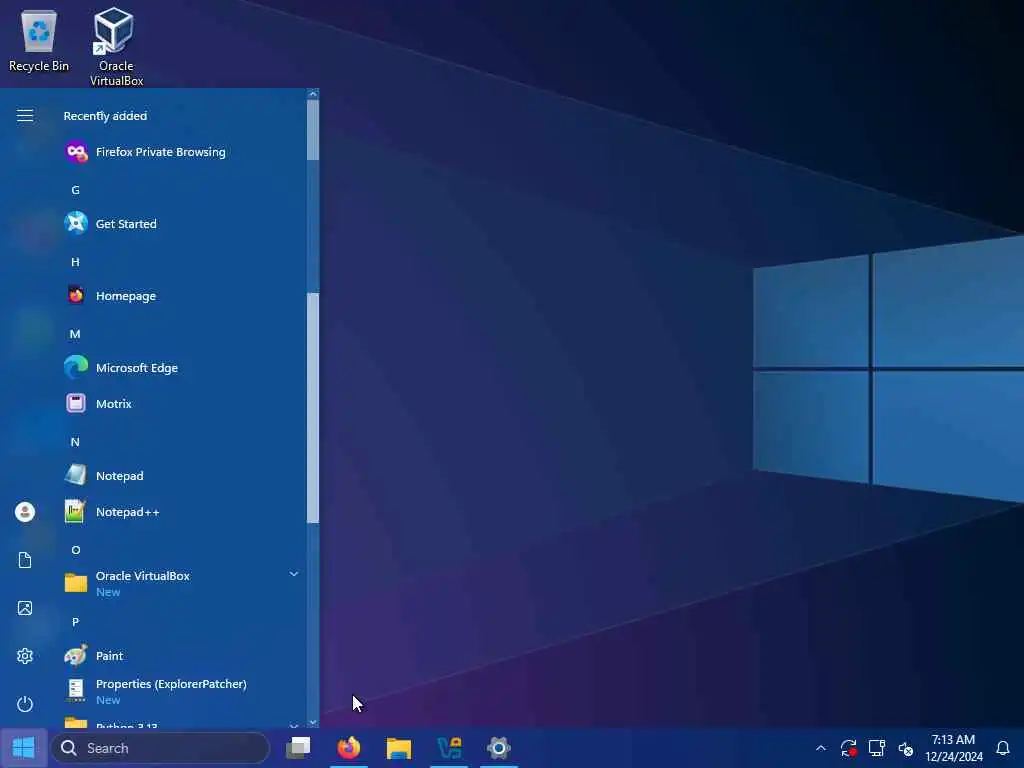Open the Recycle Bin desktop icon

39,40
